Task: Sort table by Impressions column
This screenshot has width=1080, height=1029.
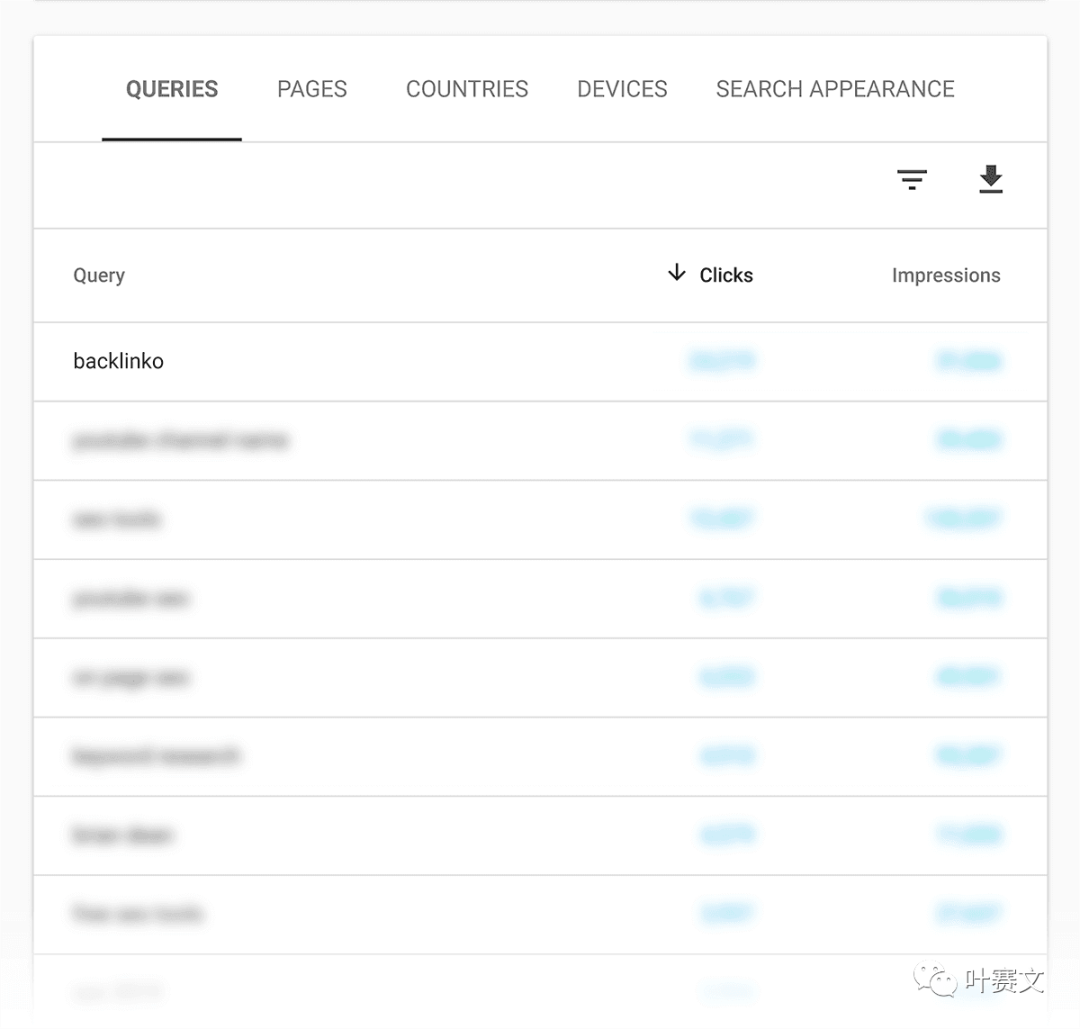Action: [x=946, y=275]
